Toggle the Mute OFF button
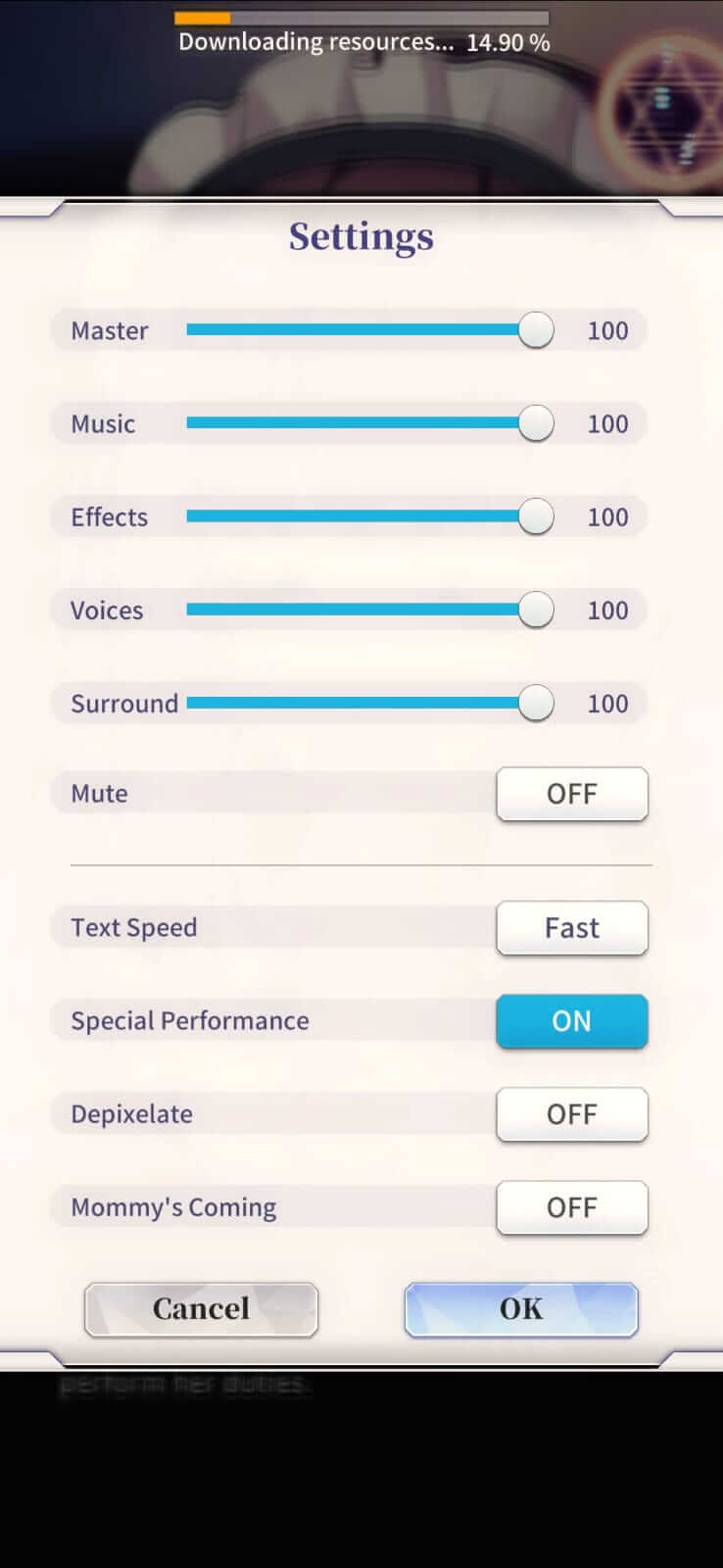The width and height of the screenshot is (723, 1568). [572, 794]
